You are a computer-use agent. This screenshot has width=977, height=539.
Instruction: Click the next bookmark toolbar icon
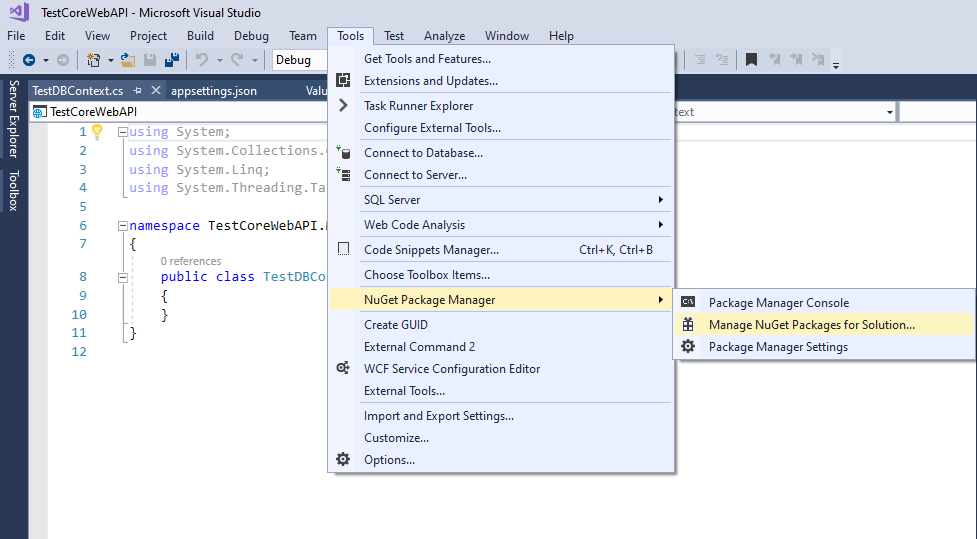point(796,60)
